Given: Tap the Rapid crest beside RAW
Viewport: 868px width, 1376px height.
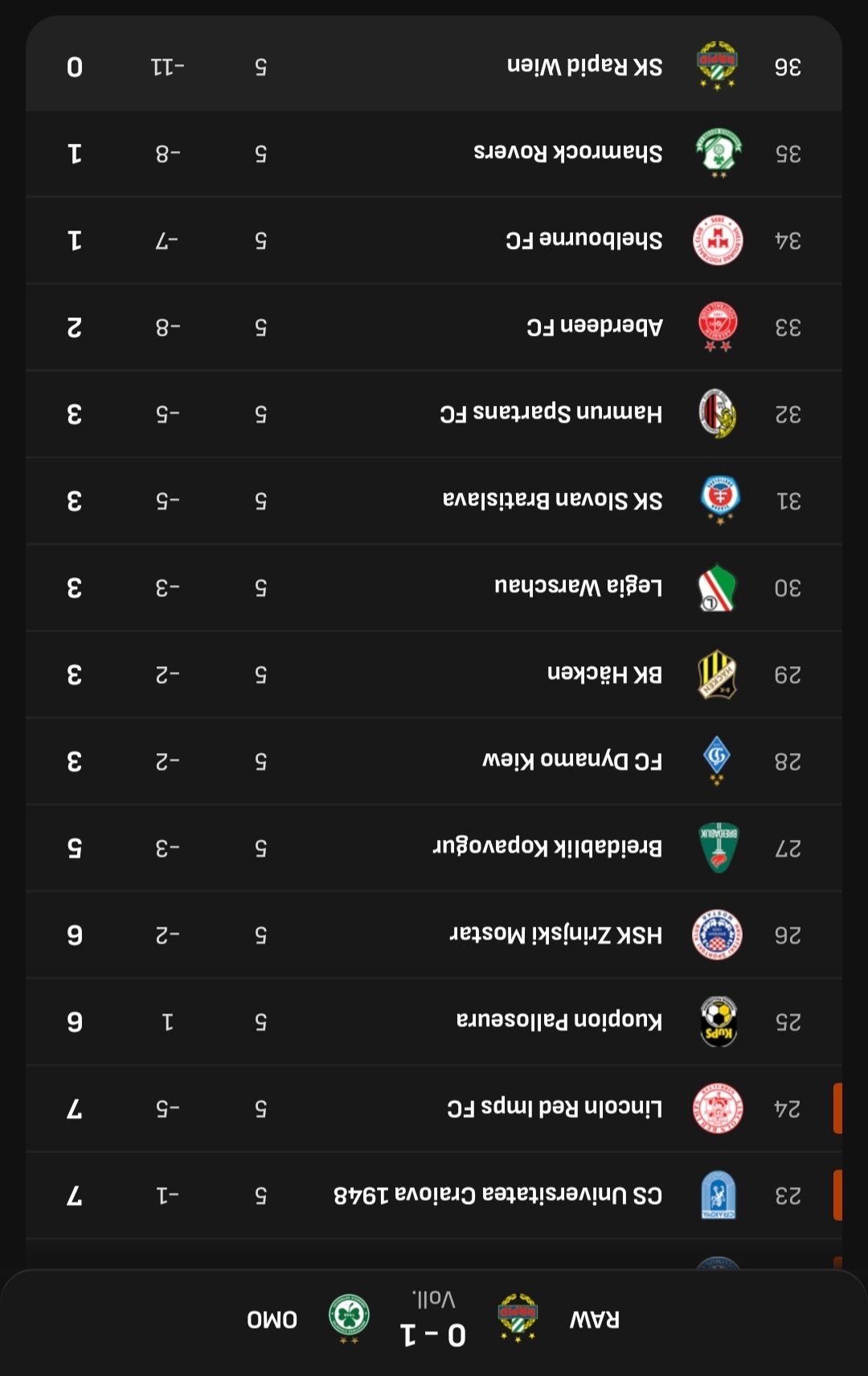Looking at the screenshot, I should tap(518, 1318).
